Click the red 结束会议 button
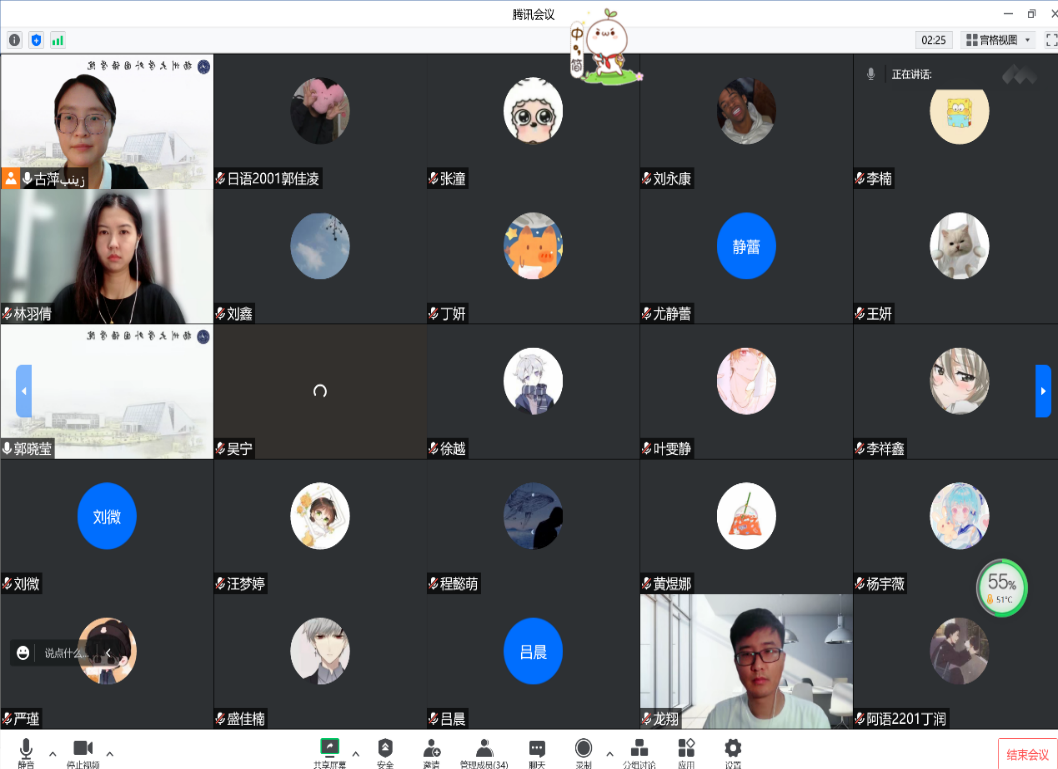Viewport: 1058px width, 769px height. pos(1027,755)
